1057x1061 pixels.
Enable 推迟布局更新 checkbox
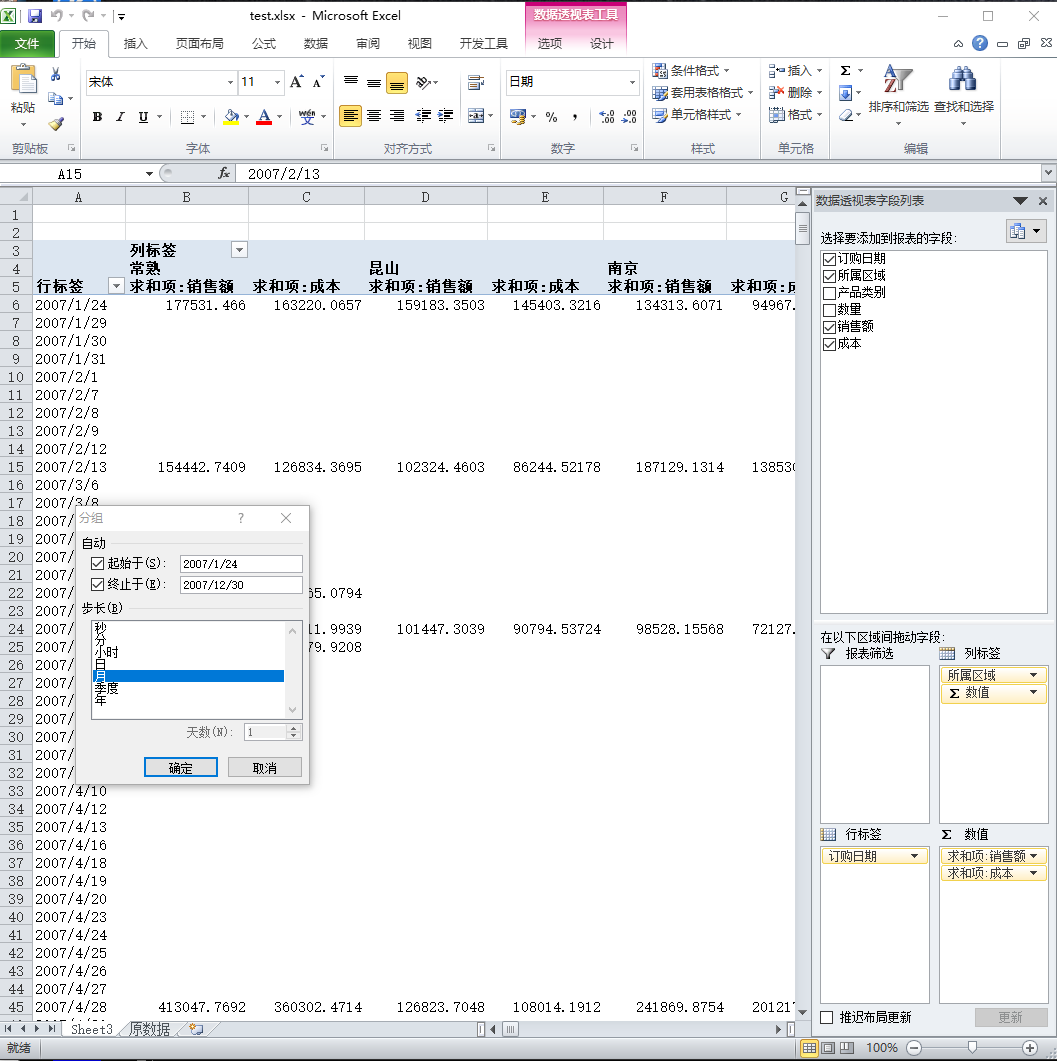[827, 1017]
